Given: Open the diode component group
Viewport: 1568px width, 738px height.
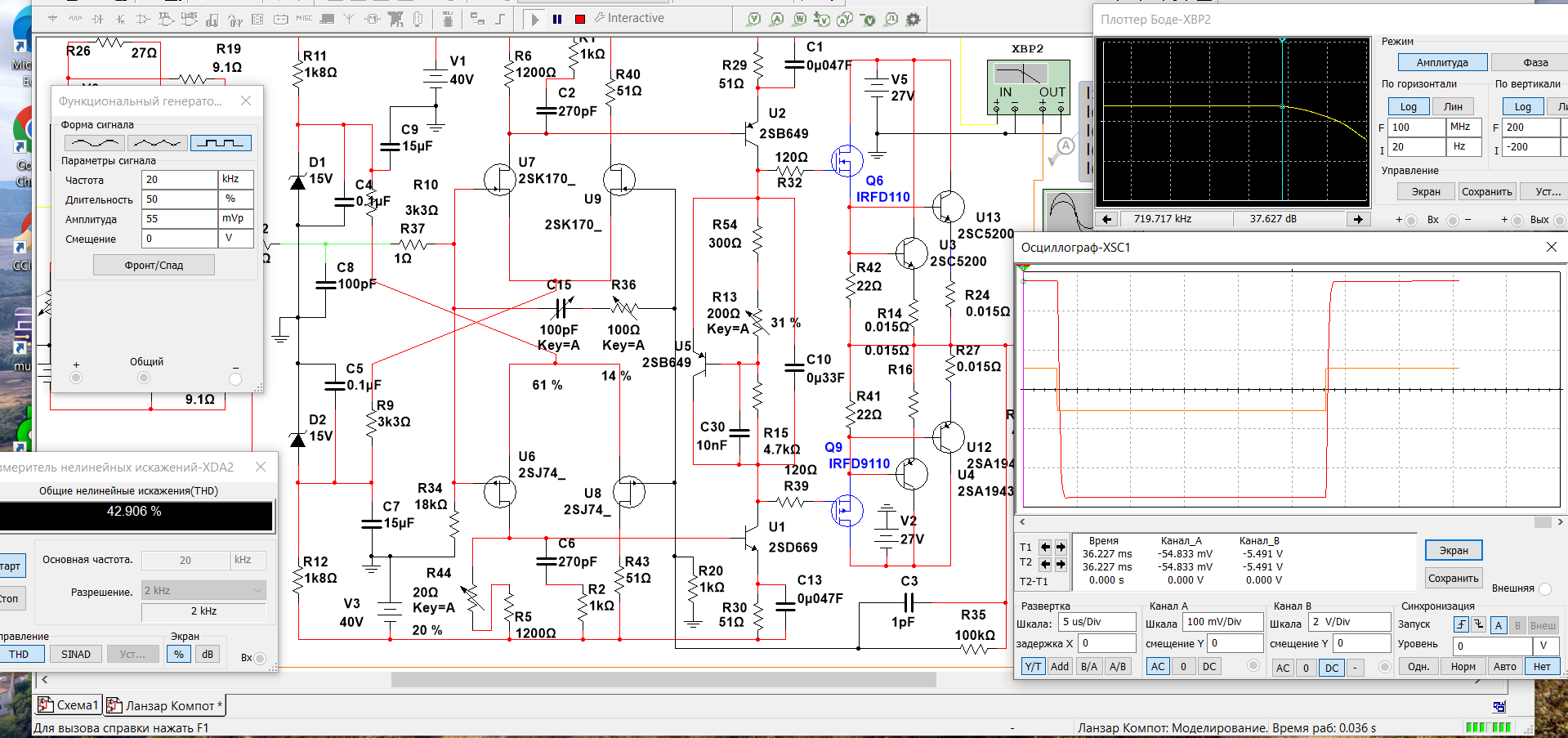Looking at the screenshot, I should tap(98, 19).
